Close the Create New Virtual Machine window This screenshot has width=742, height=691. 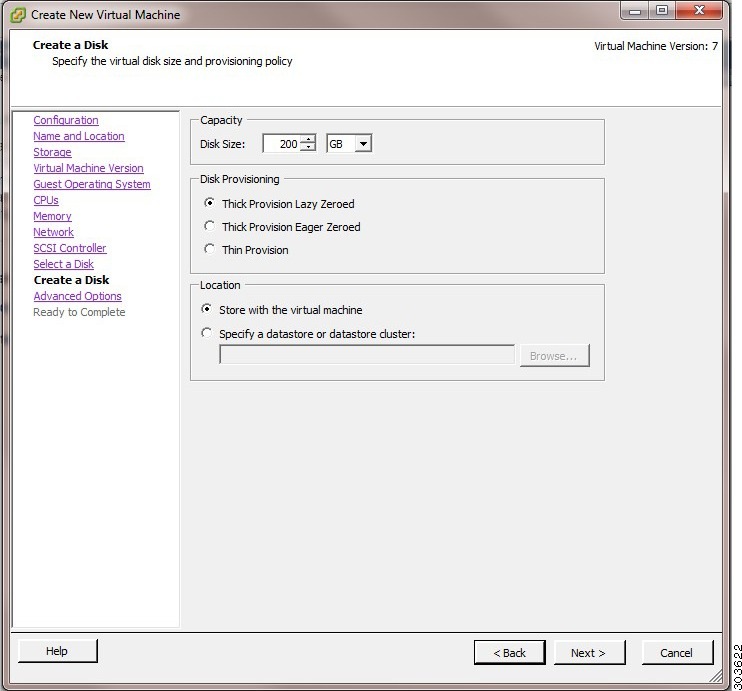click(699, 10)
